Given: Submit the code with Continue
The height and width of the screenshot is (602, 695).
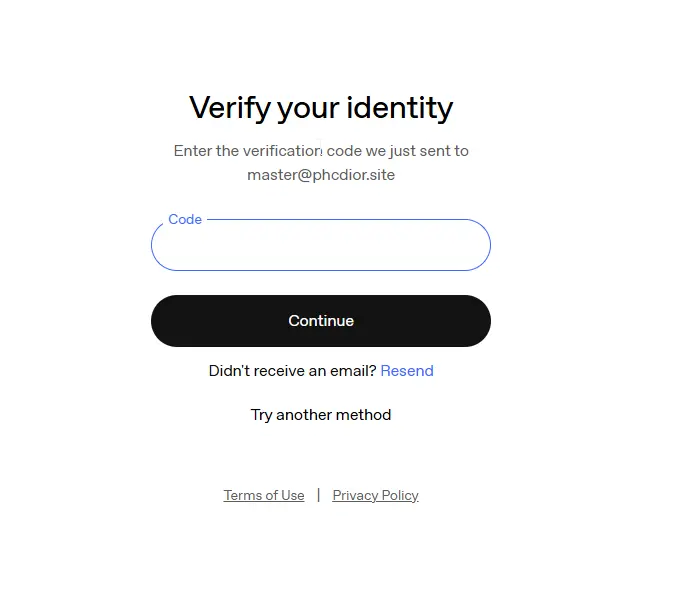Looking at the screenshot, I should 320,321.
